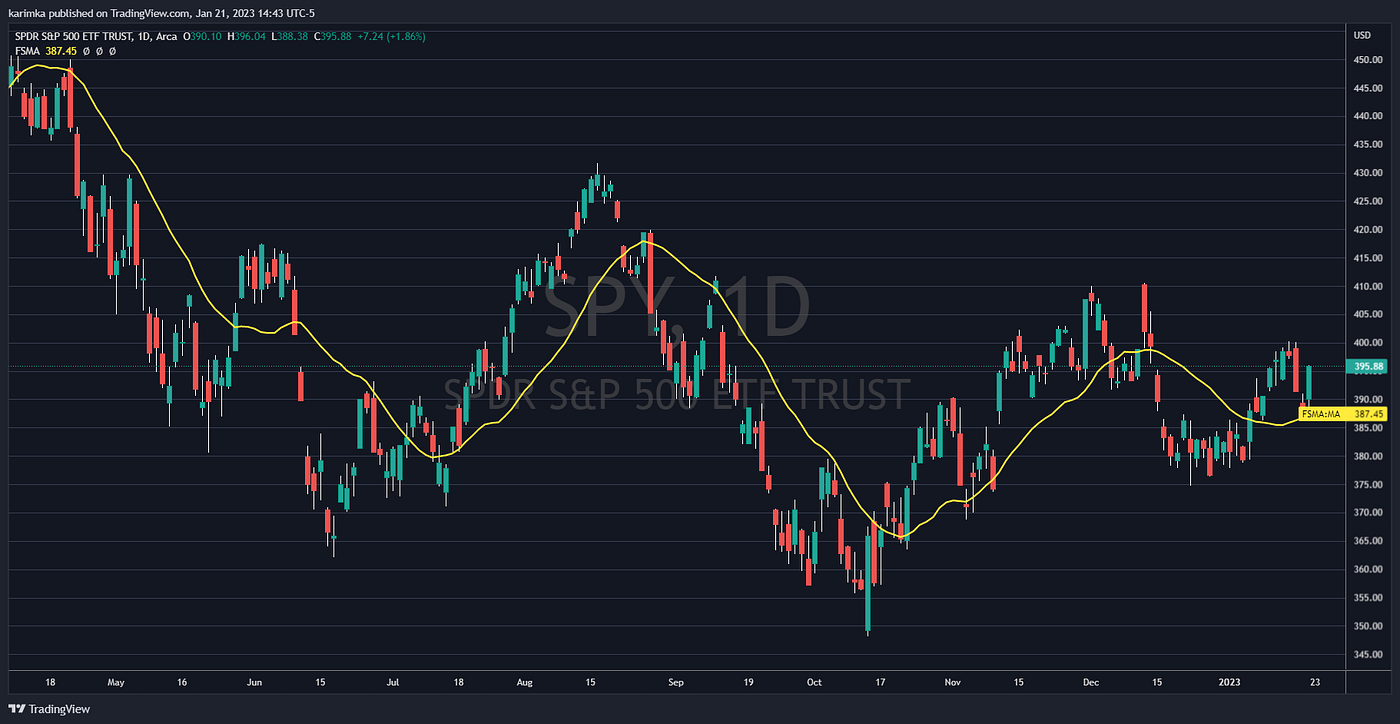This screenshot has width=1400, height=724.
Task: Click the 445.00 price axis label
Action: coord(1366,88)
